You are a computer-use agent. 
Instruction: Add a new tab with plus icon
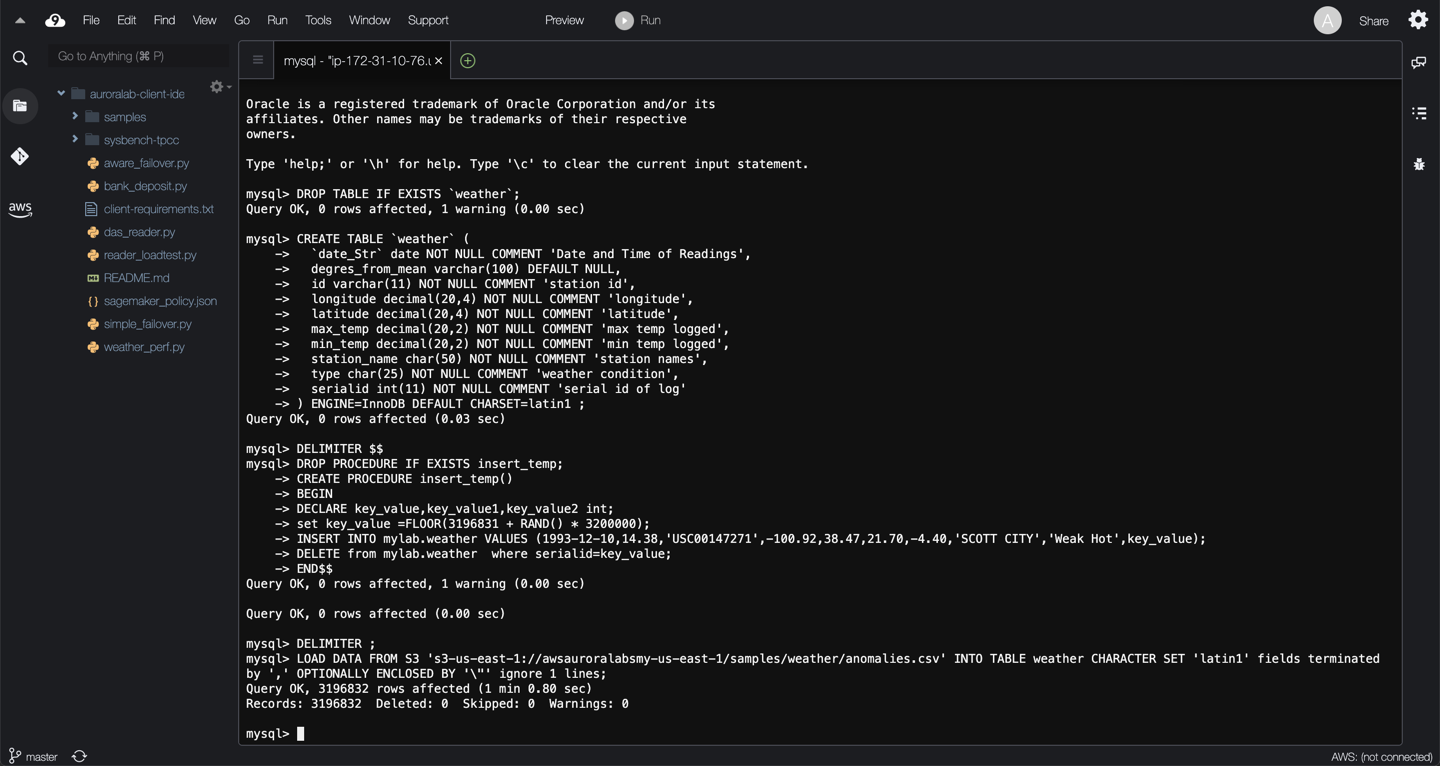point(467,61)
